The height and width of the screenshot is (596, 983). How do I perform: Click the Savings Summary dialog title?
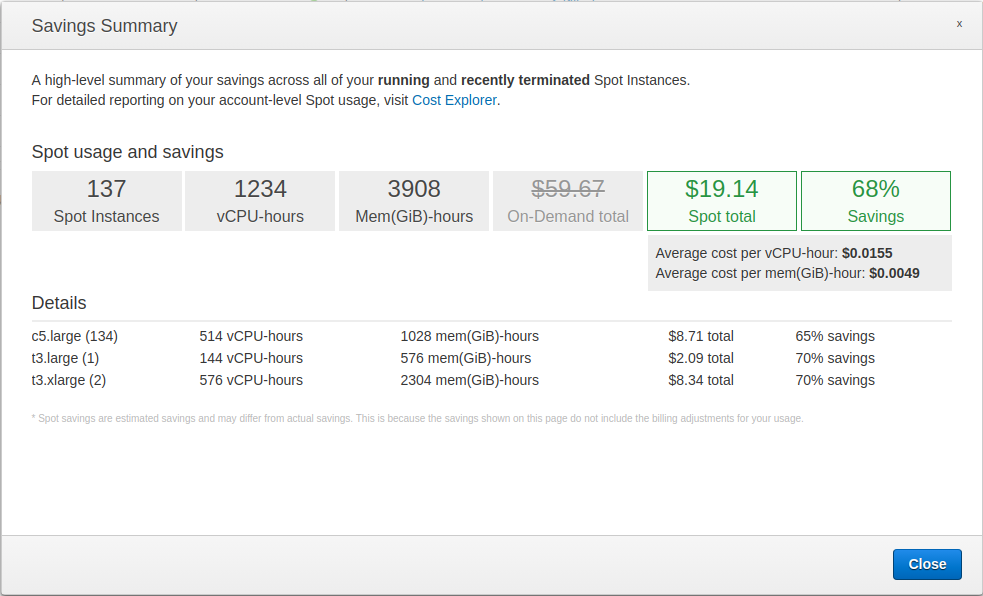click(x=104, y=26)
